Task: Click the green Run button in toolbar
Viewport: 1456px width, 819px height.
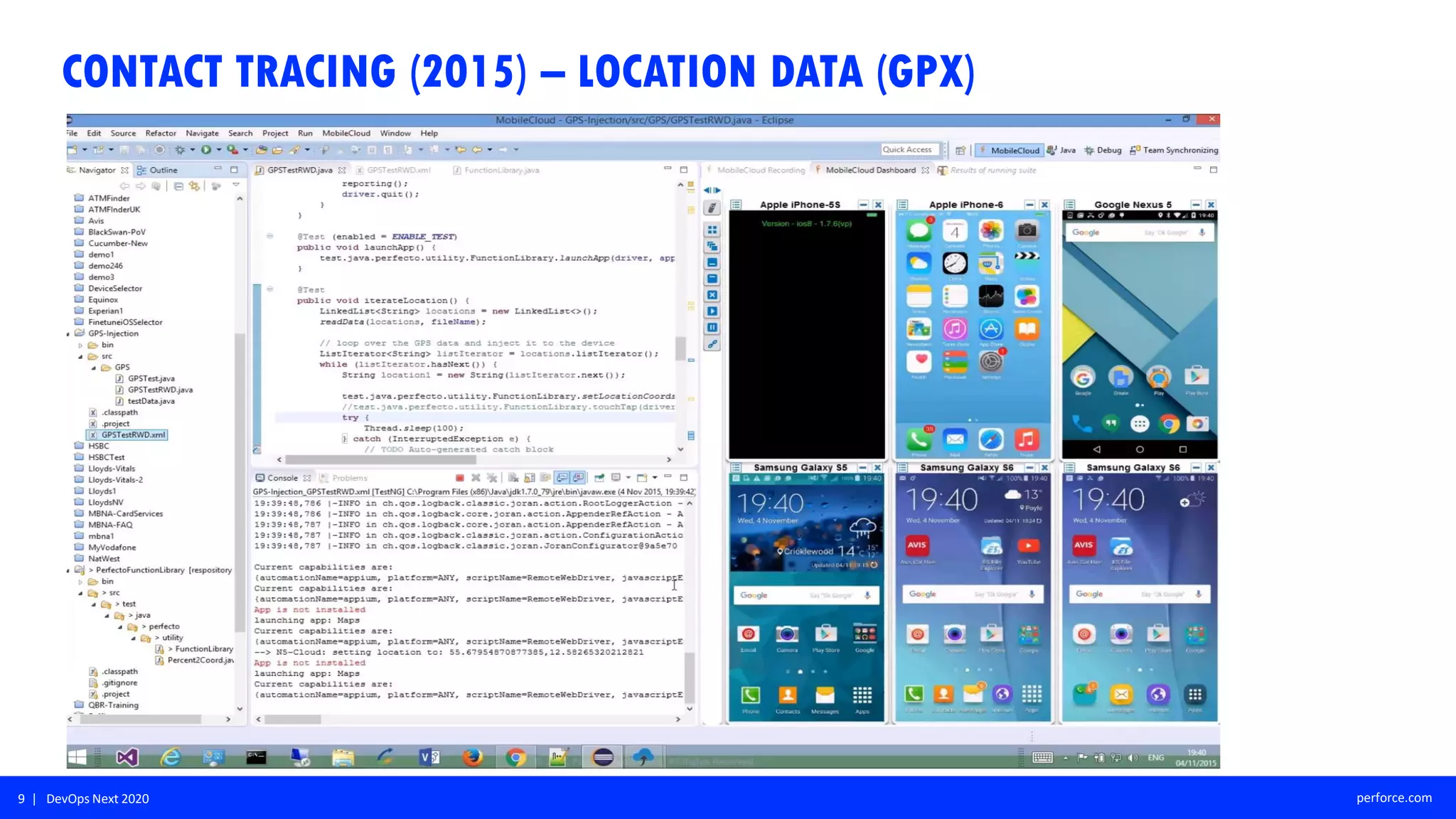Action: (206, 150)
